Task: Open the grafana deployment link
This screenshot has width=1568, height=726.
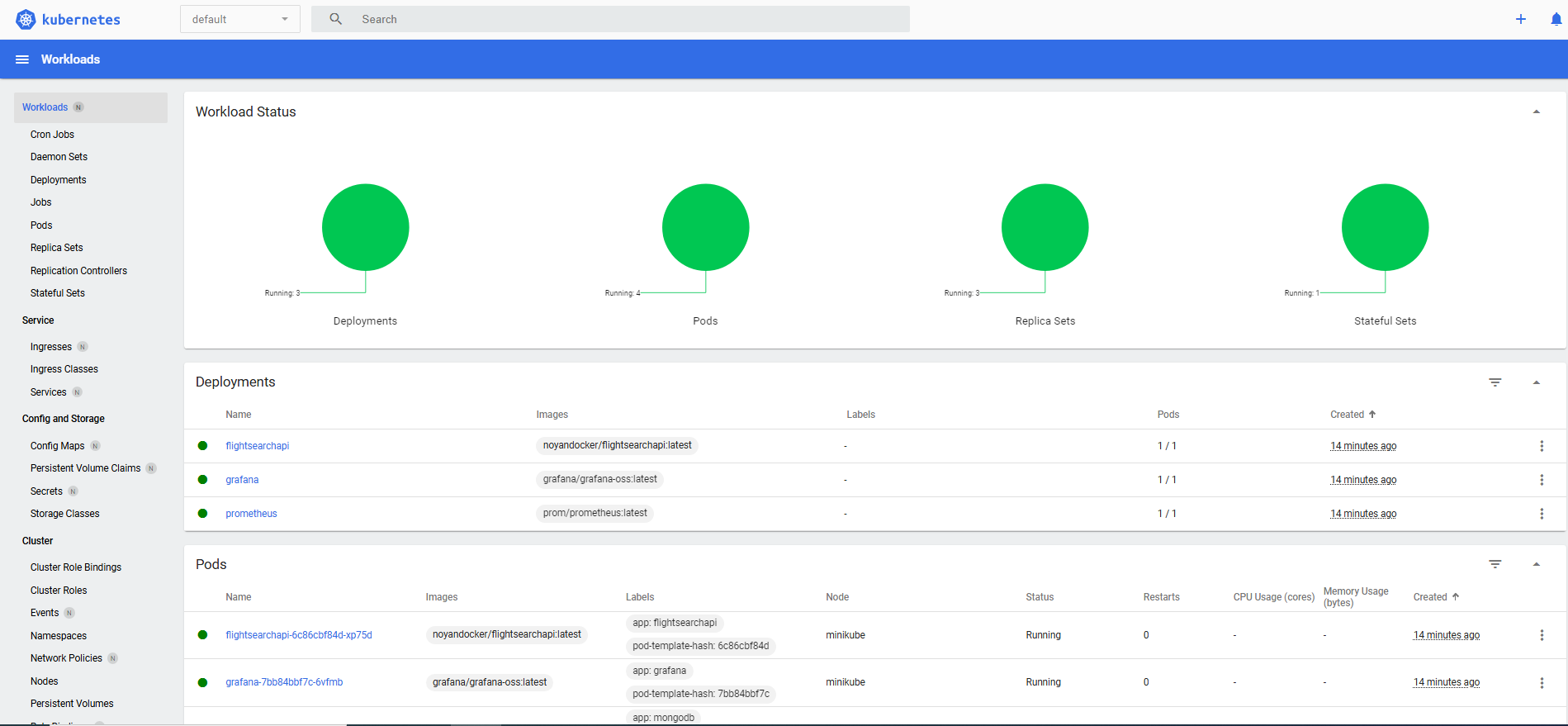Action: (x=242, y=480)
